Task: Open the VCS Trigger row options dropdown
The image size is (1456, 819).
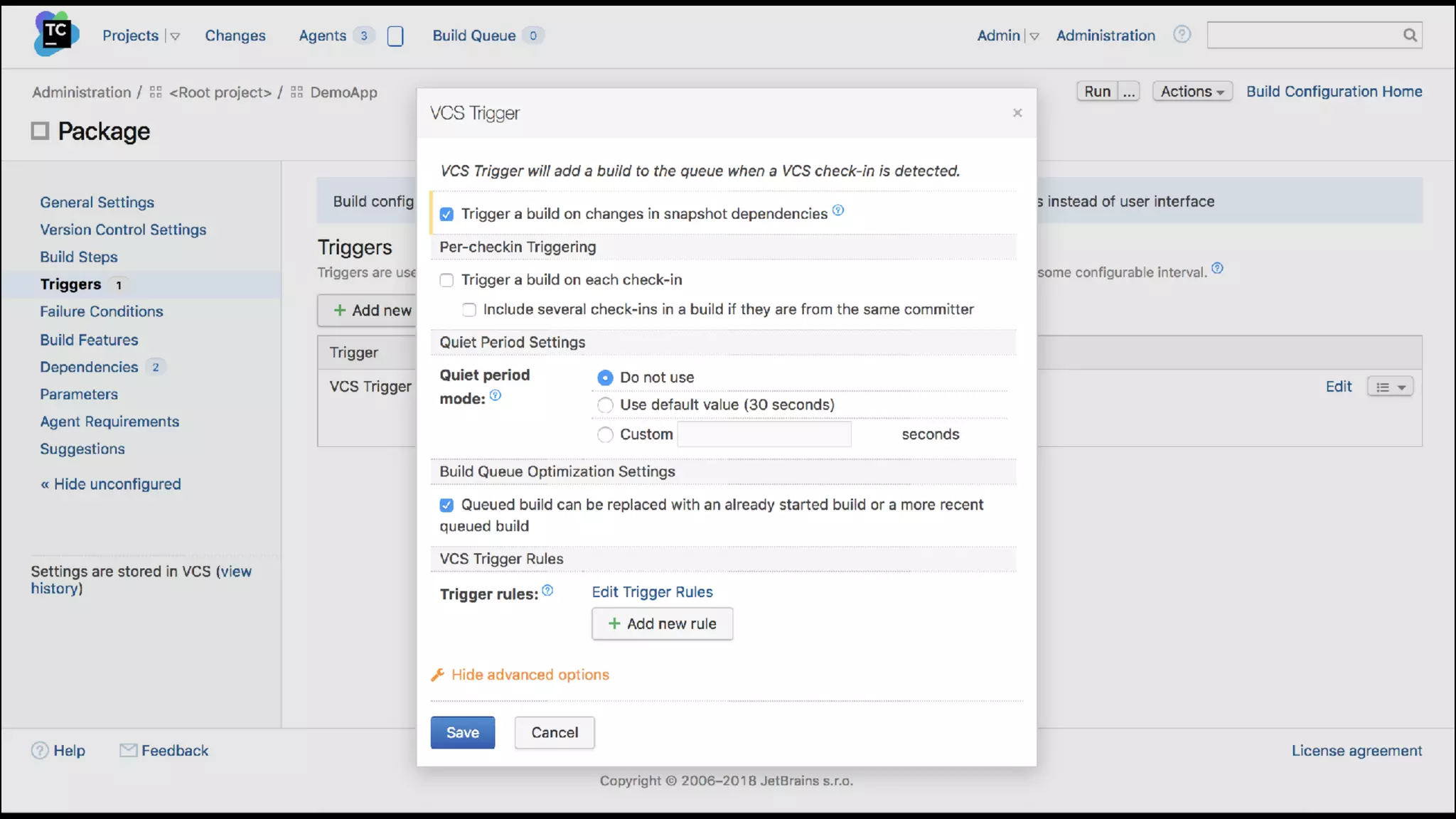Action: click(1390, 387)
